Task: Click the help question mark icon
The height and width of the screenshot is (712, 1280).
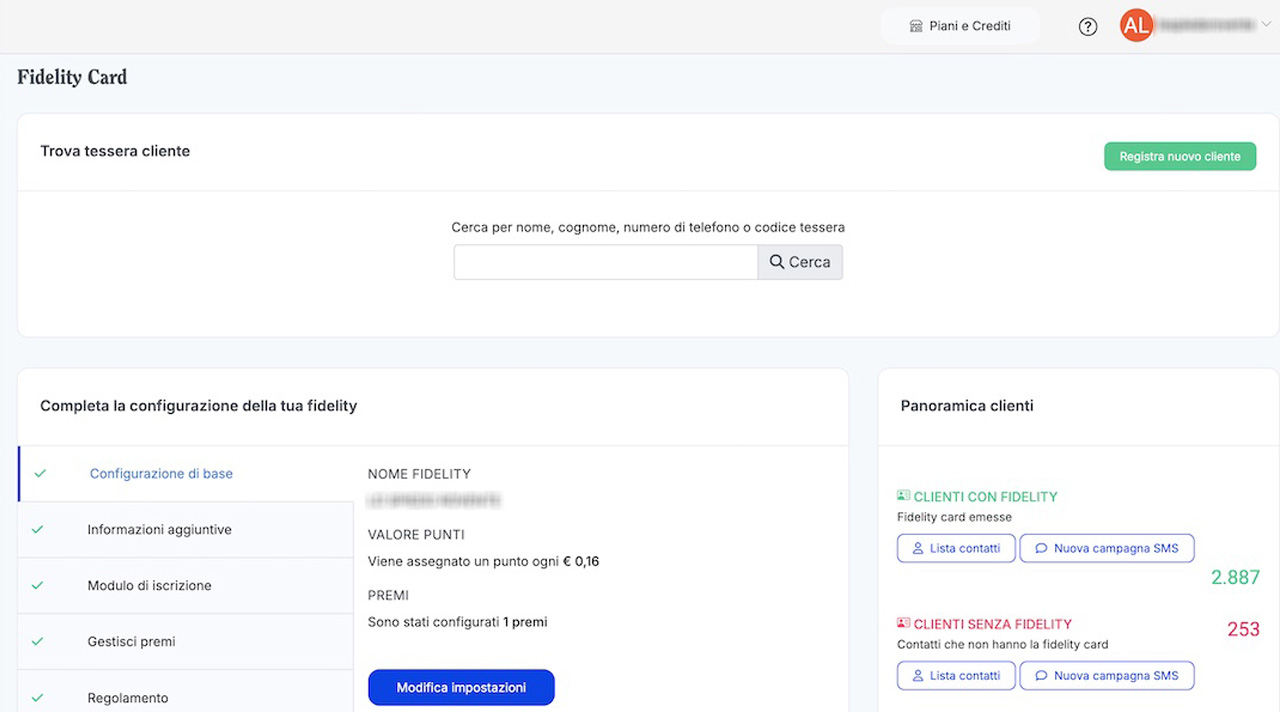Action: click(1088, 27)
